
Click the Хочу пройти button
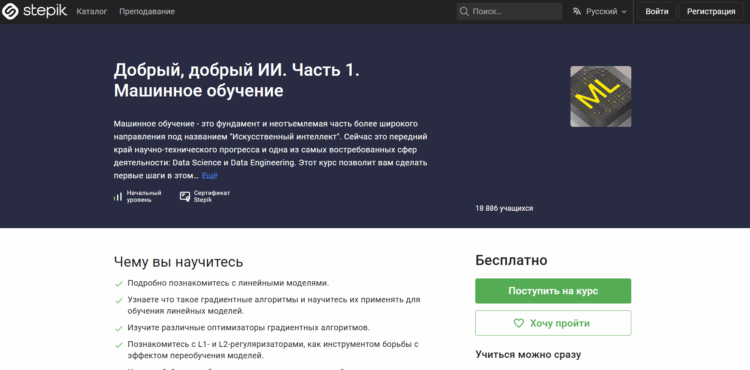(553, 323)
